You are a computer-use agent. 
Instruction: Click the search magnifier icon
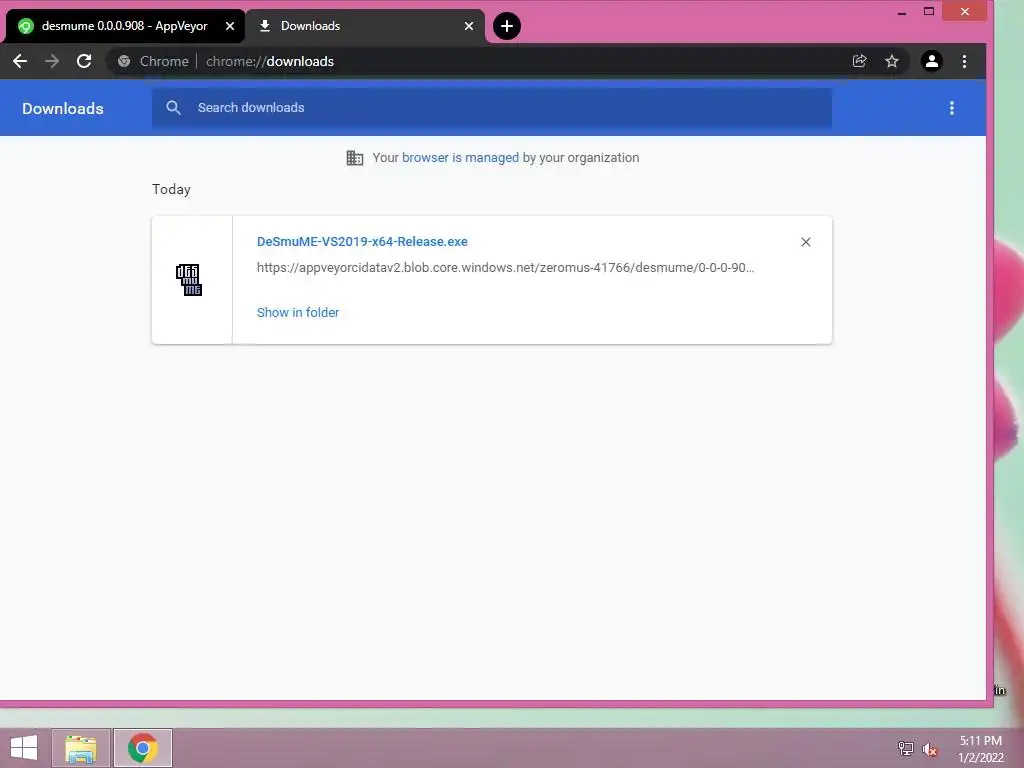173,108
